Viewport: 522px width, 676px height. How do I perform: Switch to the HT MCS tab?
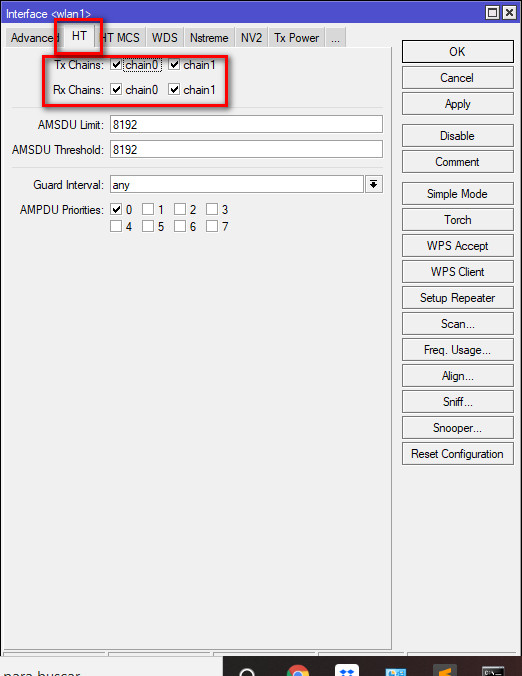122,38
